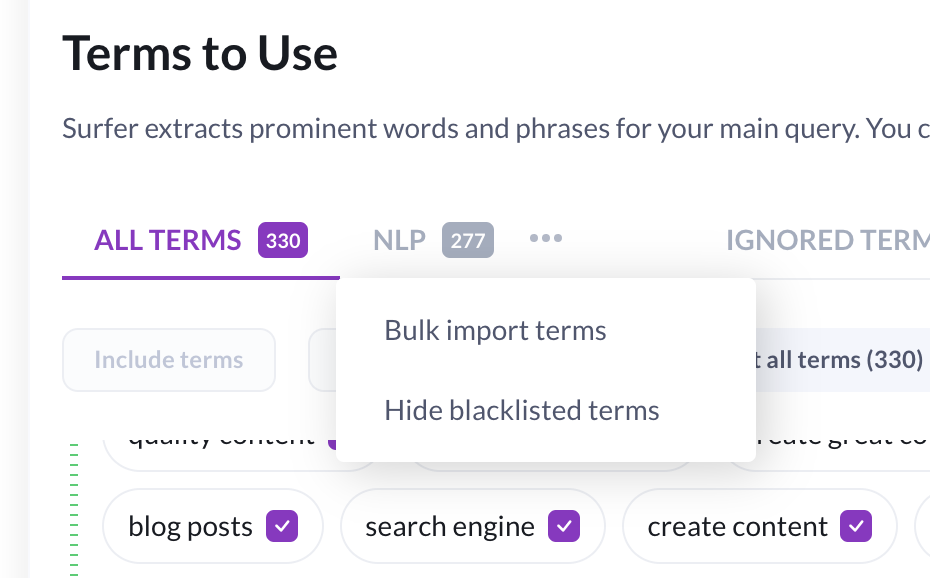Select Bulk import terms

495,330
